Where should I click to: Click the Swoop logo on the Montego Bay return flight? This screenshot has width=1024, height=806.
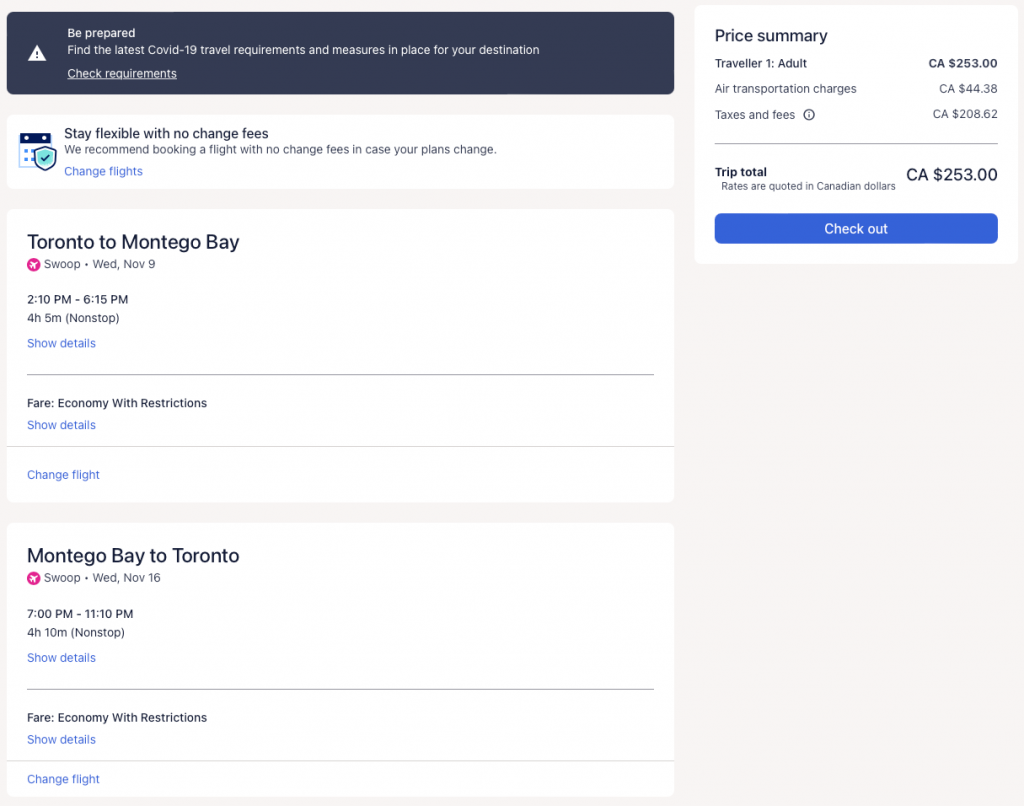tap(34, 579)
